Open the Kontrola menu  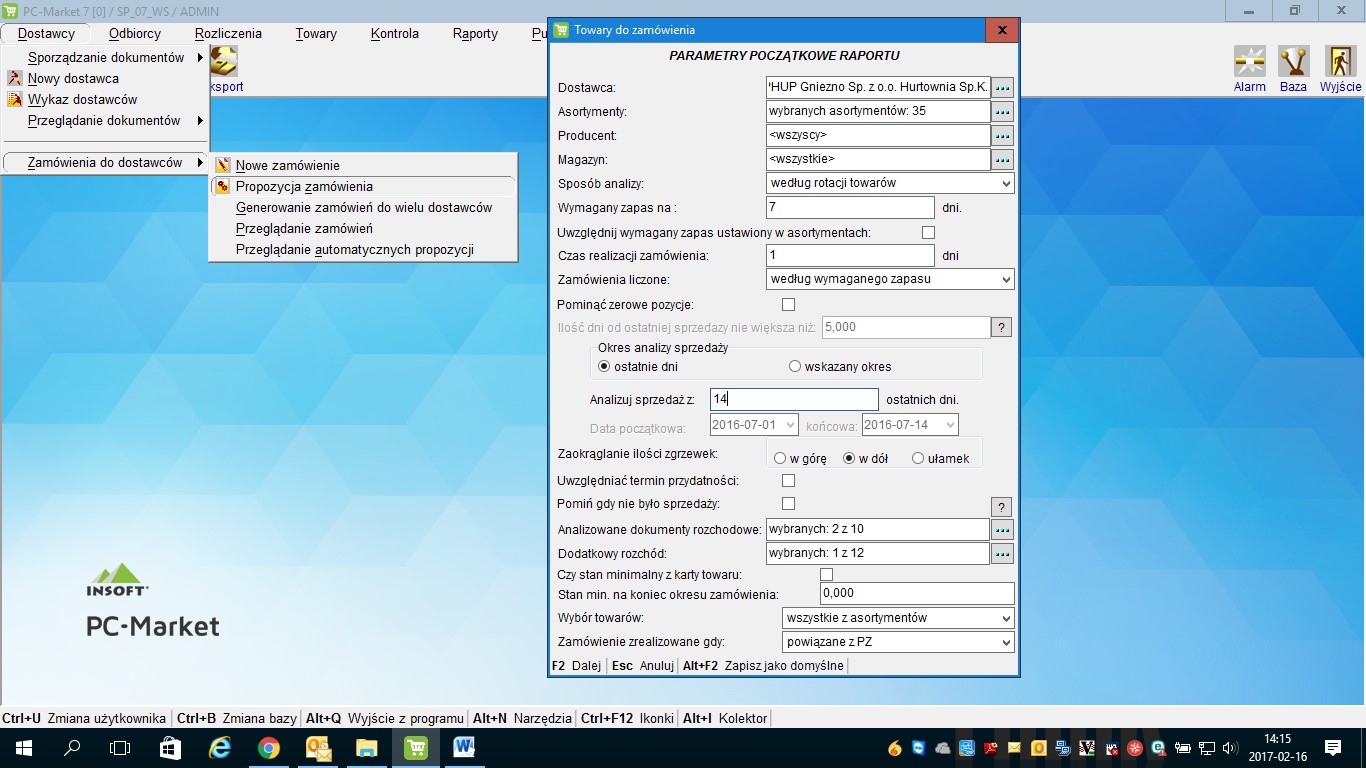395,33
